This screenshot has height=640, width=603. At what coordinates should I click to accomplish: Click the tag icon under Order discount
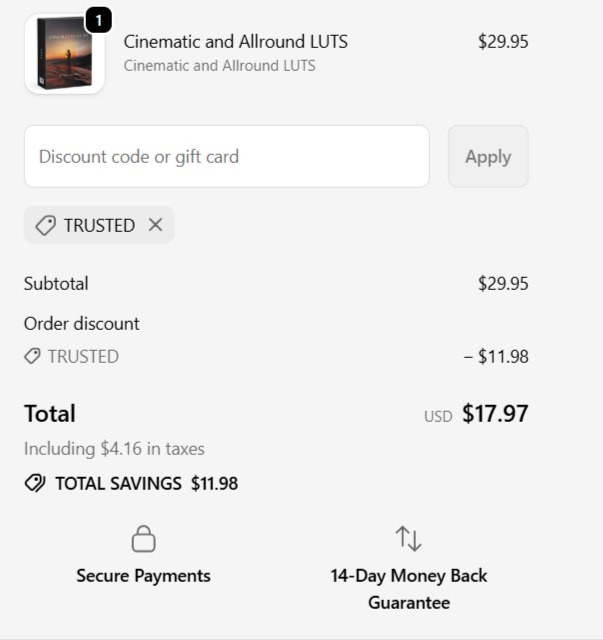33,356
